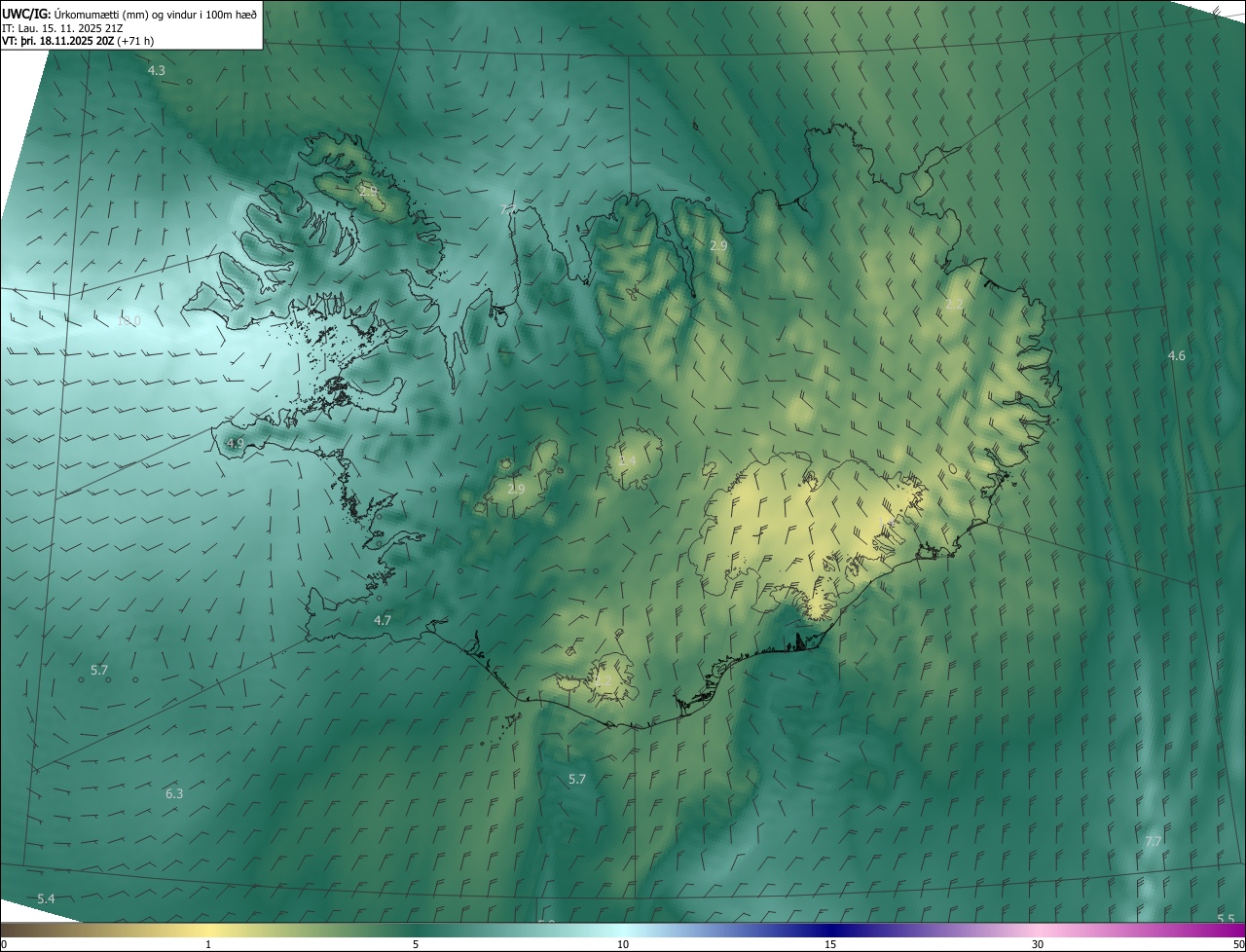Click the 4.6 value label east of Iceland

[1177, 355]
